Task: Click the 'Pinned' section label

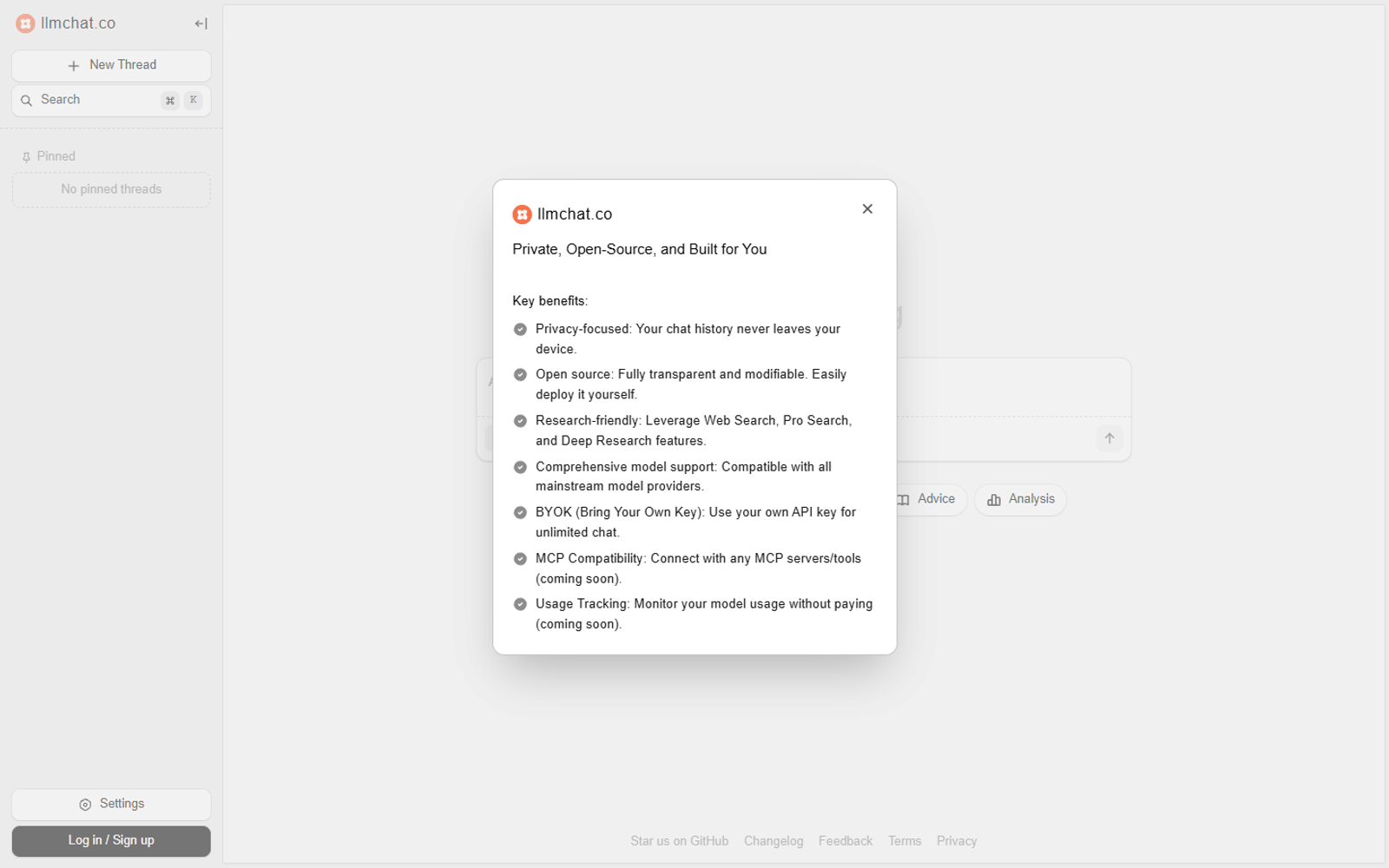Action: coord(56,157)
